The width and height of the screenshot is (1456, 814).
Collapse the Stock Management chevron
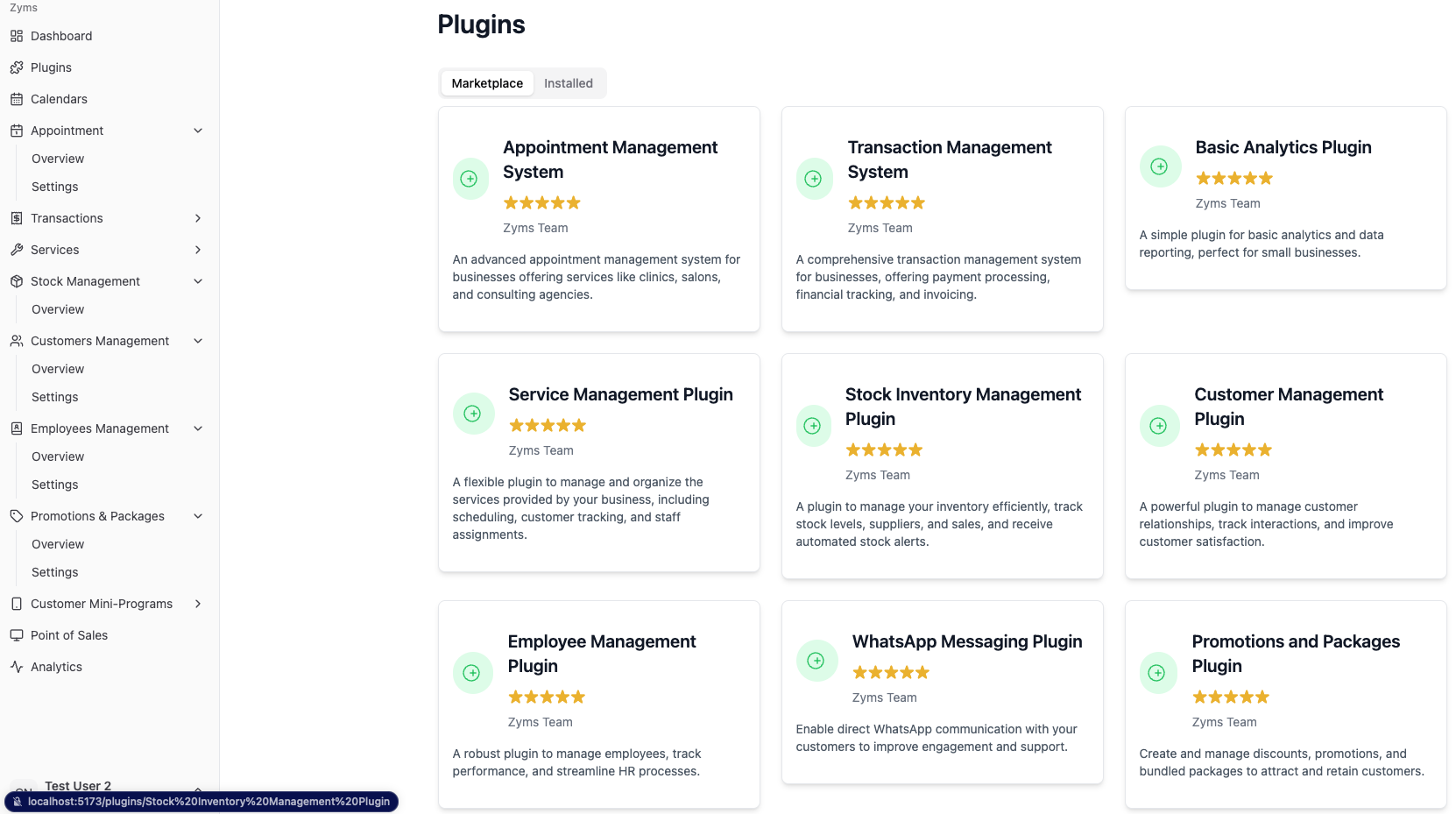click(198, 281)
